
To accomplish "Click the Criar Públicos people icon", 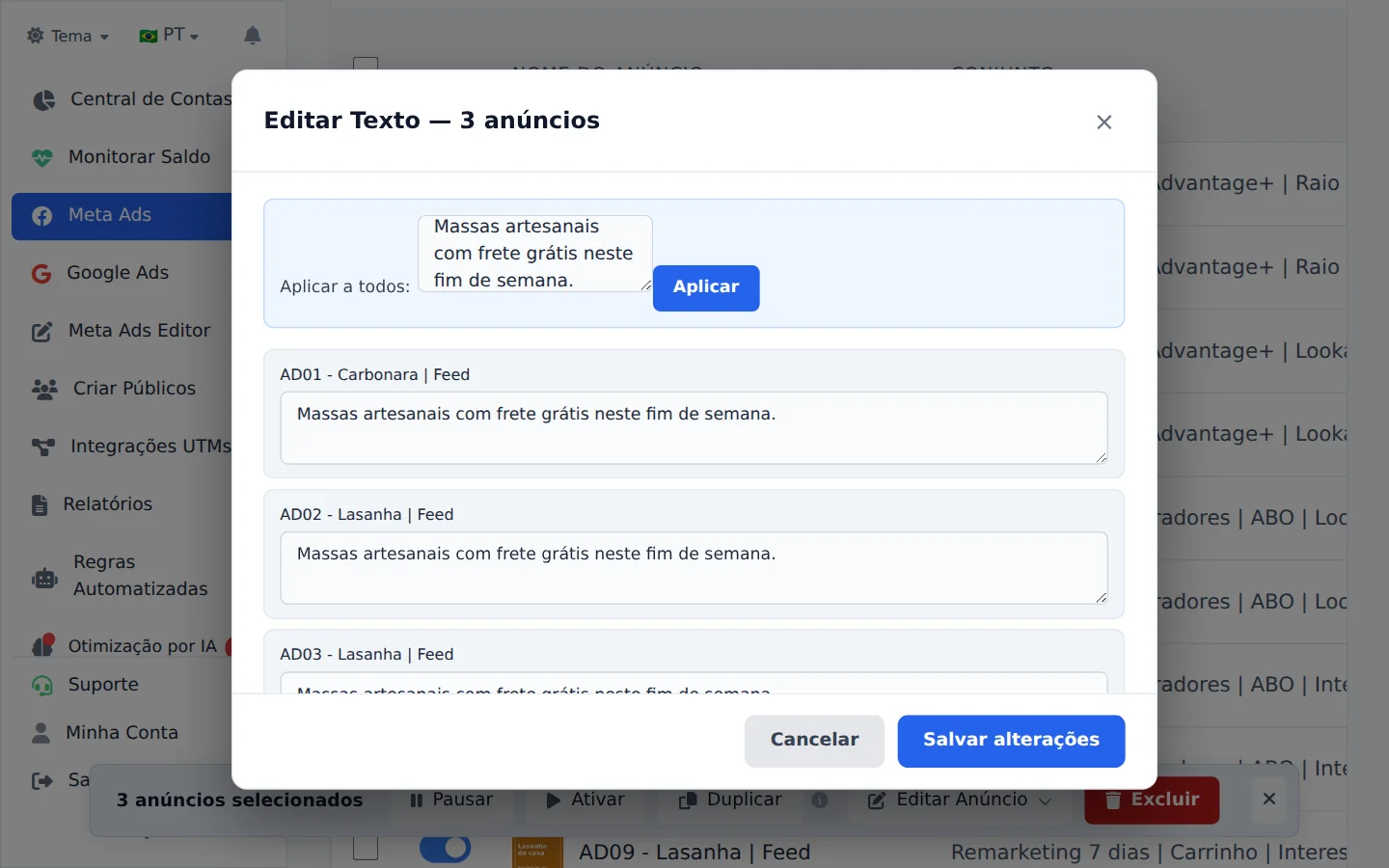I will (x=44, y=389).
